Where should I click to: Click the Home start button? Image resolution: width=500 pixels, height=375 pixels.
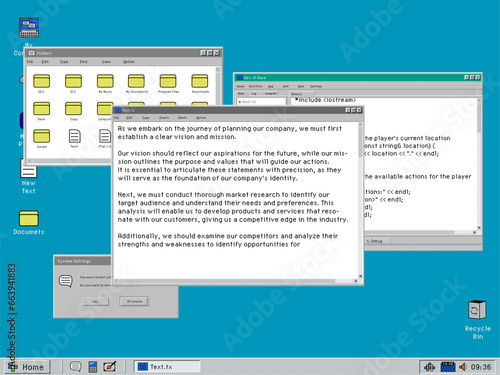click(x=27, y=367)
